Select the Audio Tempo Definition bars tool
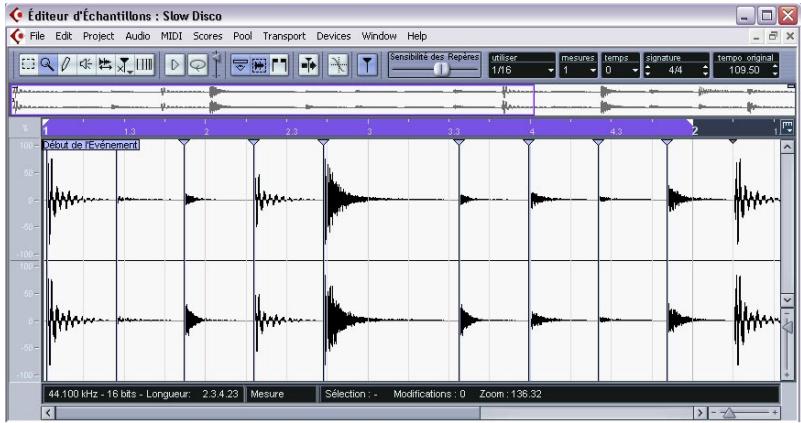Image resolution: width=801 pixels, height=423 pixels. (144, 65)
